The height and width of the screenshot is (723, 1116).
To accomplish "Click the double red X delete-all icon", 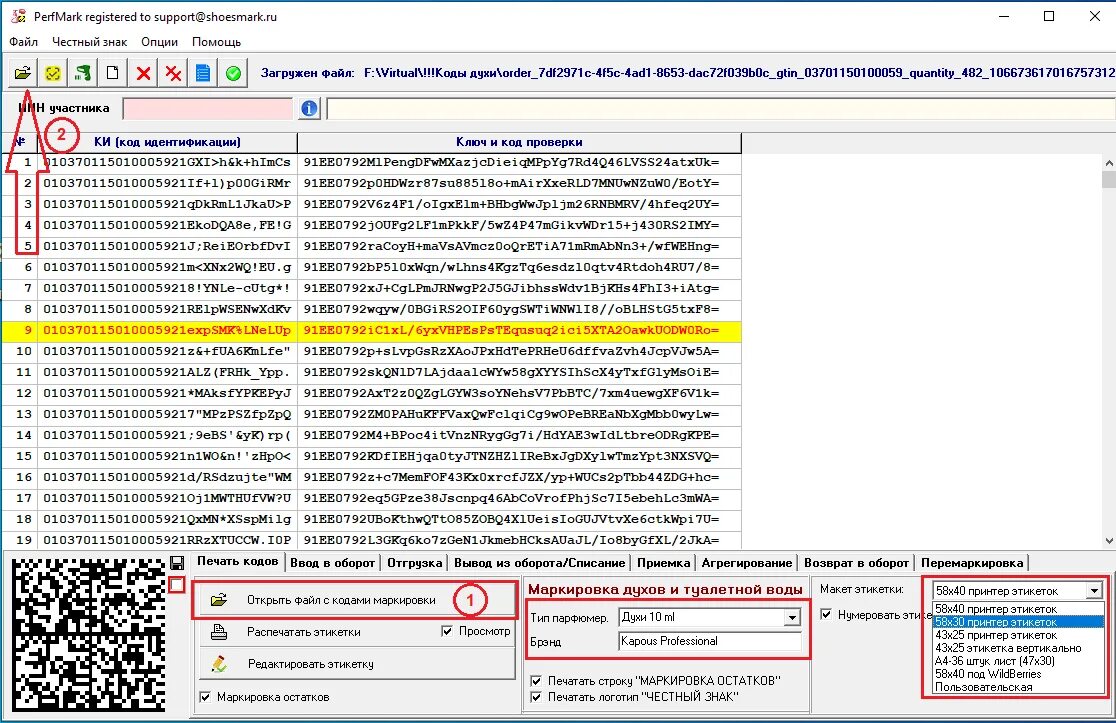I will point(173,73).
